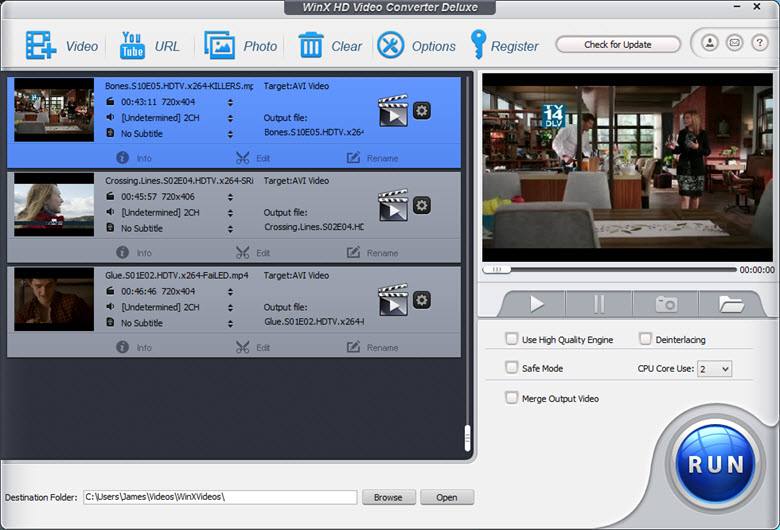
Task: Open the YouTube URL downloader icon
Action: [132, 46]
